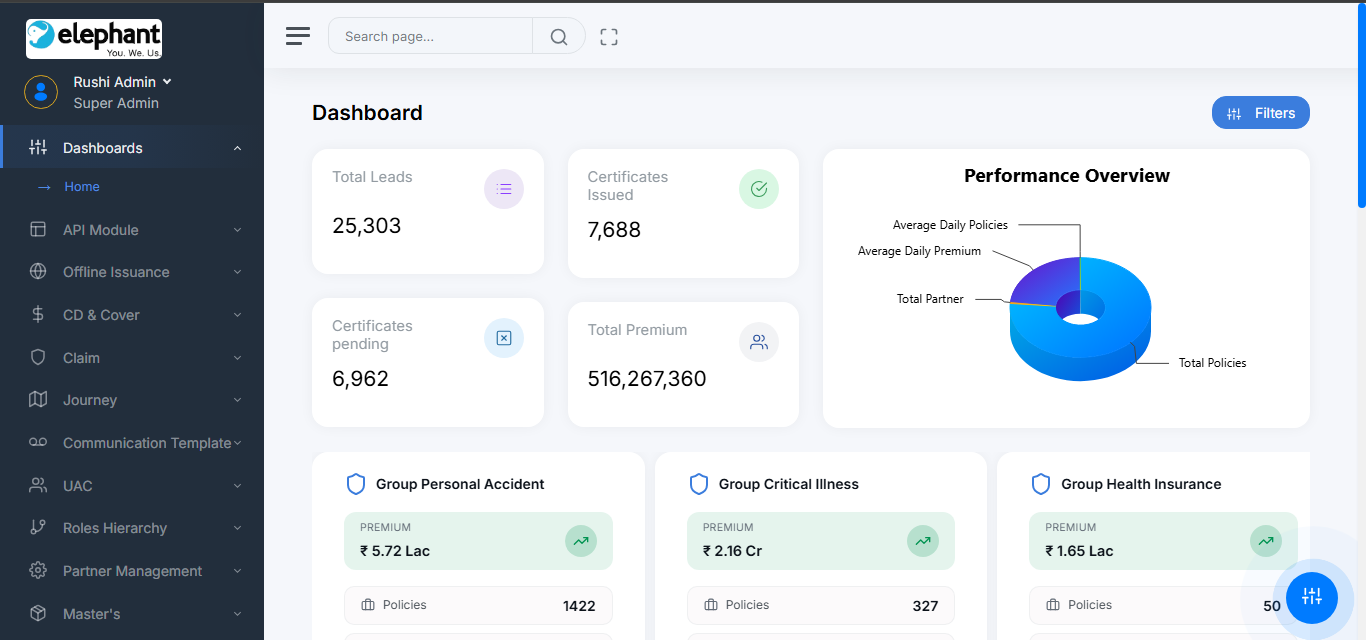Click the Search page input field

pyautogui.click(x=430, y=37)
